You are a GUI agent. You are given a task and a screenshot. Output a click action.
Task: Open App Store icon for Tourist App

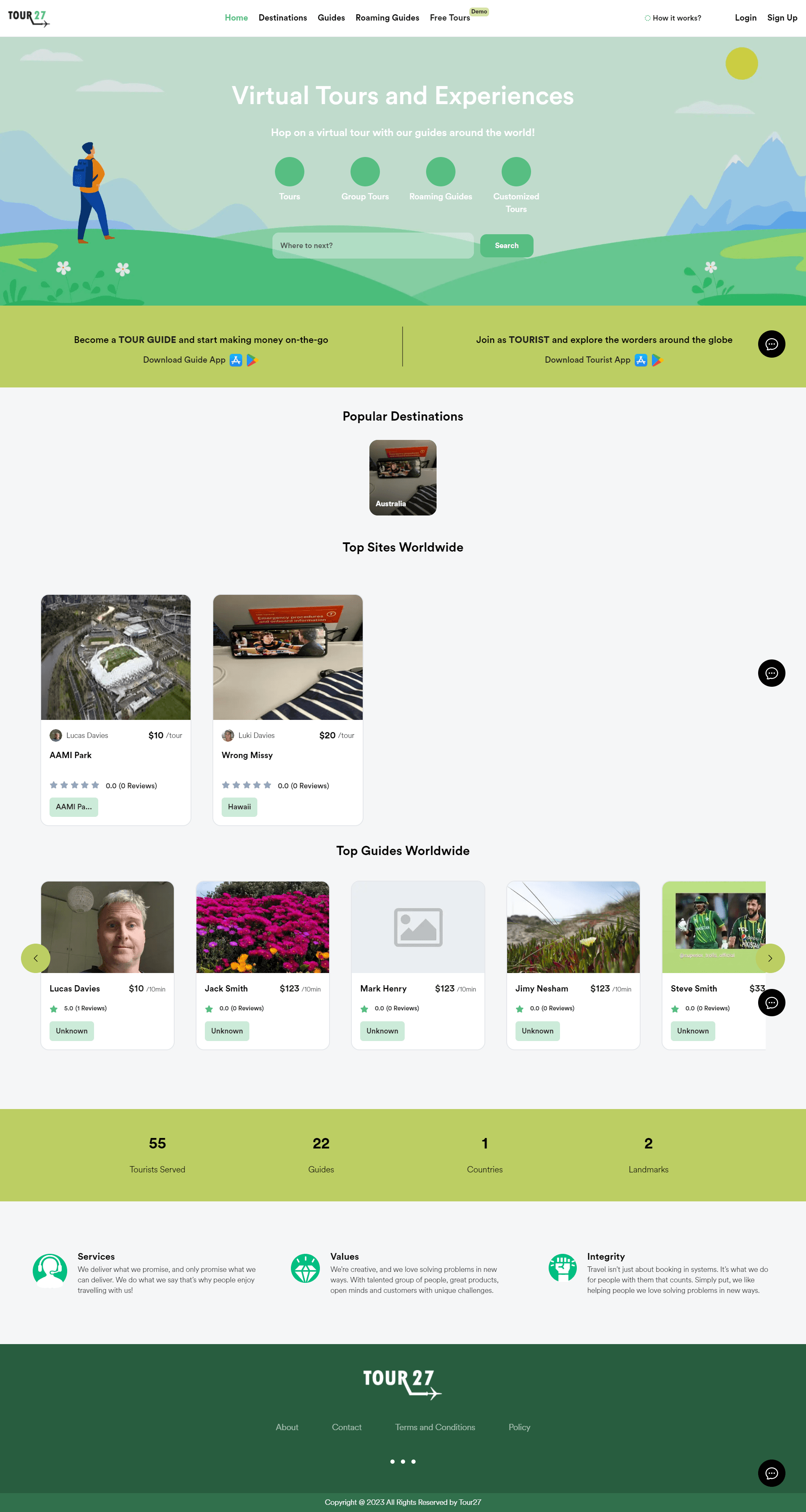pos(641,360)
